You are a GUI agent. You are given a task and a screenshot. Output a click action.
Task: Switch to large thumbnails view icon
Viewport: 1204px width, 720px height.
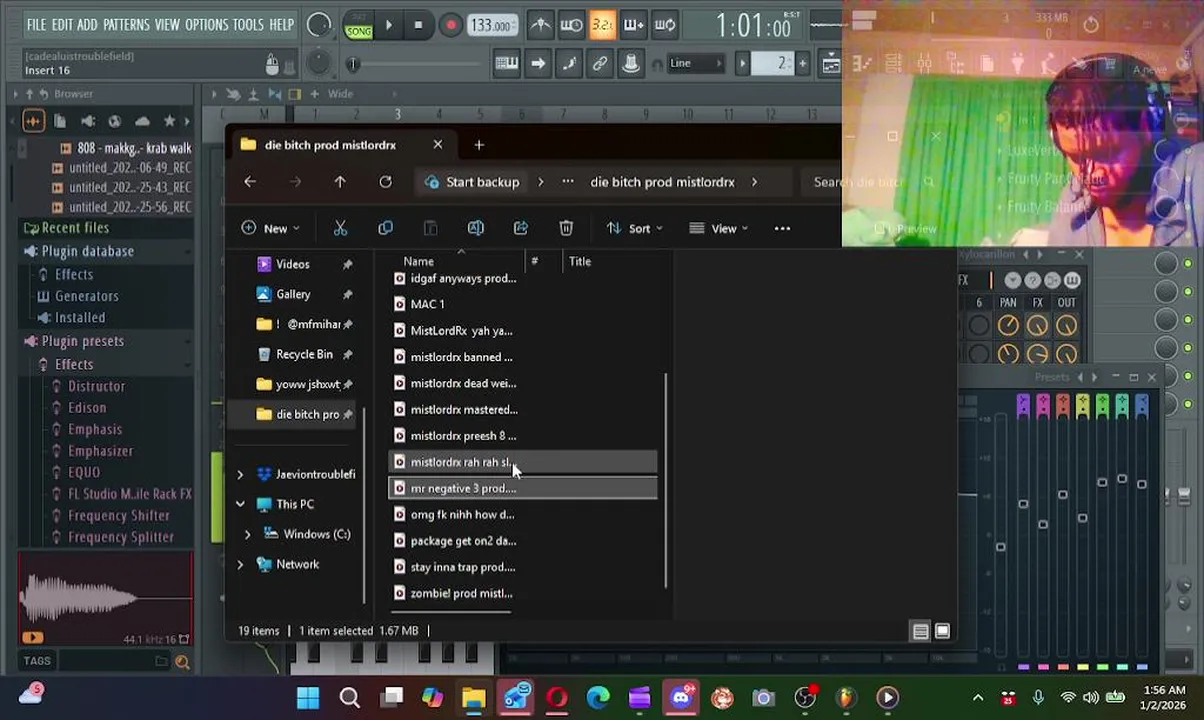(942, 631)
